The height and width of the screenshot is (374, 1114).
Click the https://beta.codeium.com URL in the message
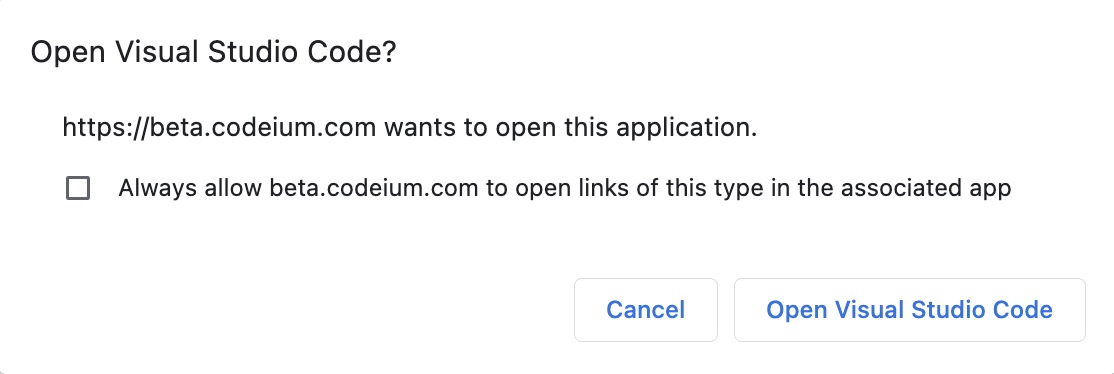click(x=219, y=128)
